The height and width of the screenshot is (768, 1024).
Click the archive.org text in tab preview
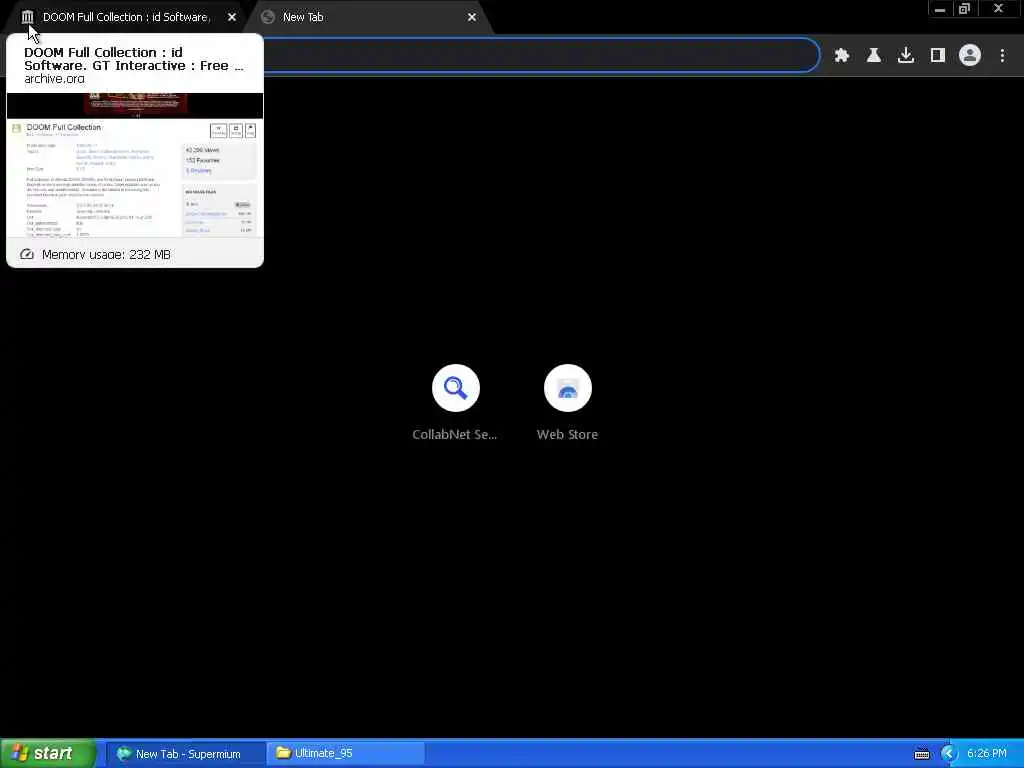pyautogui.click(x=54, y=78)
